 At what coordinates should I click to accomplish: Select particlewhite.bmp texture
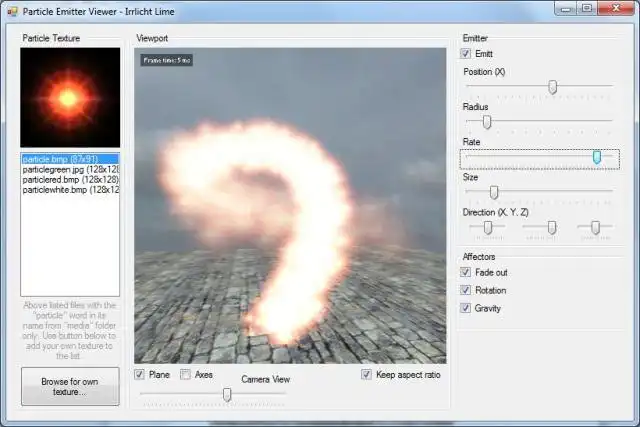coord(70,190)
